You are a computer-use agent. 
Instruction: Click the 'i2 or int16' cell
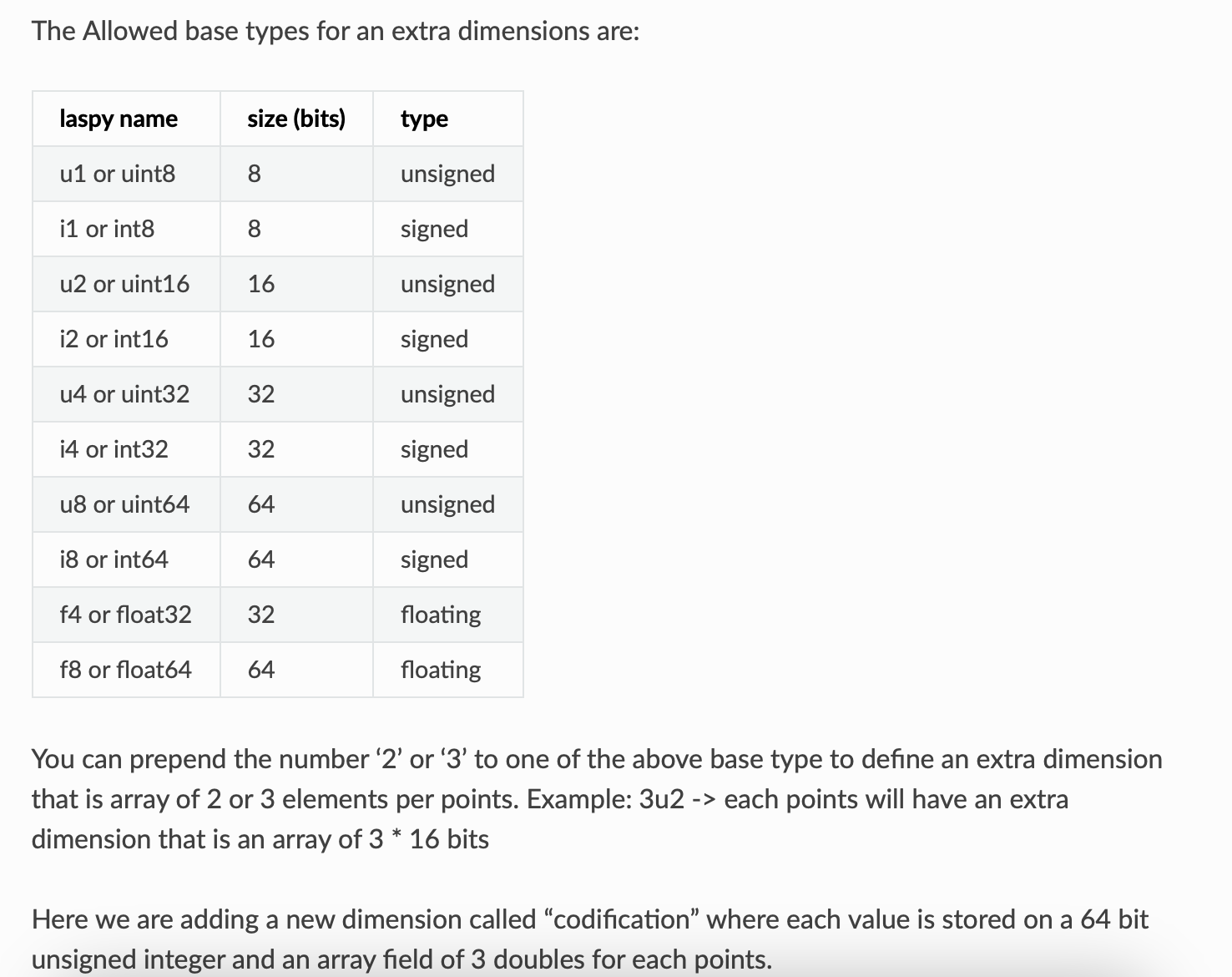pyautogui.click(x=114, y=339)
